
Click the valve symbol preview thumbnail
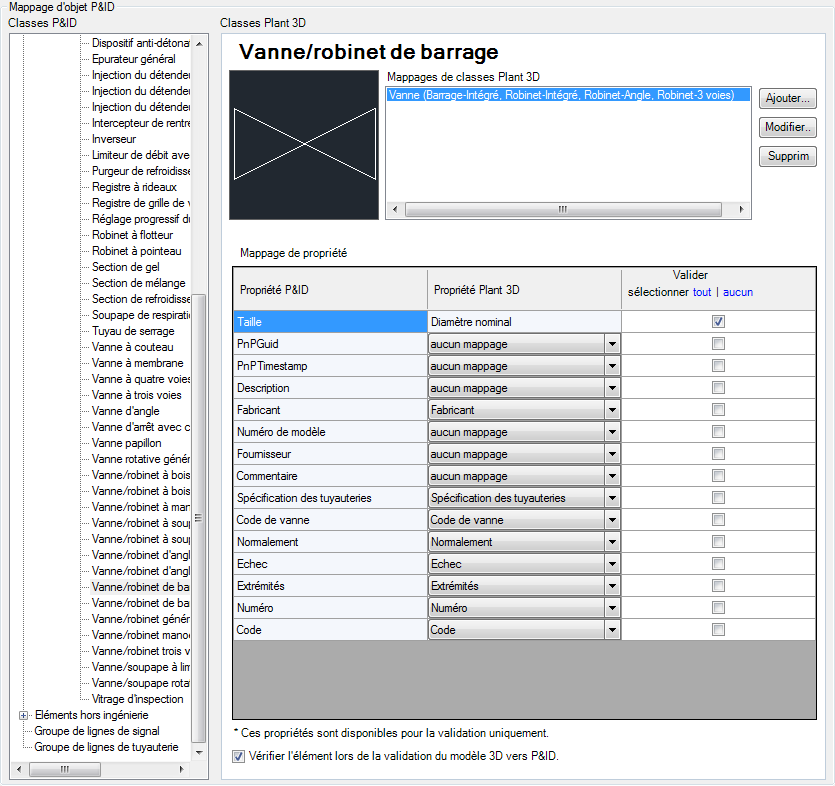click(304, 145)
